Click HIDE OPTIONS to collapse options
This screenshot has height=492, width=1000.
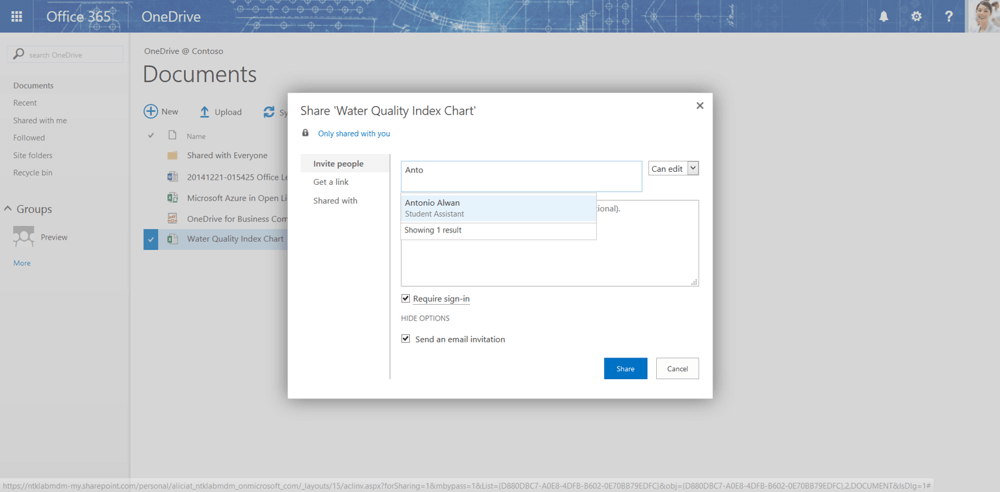pos(425,318)
